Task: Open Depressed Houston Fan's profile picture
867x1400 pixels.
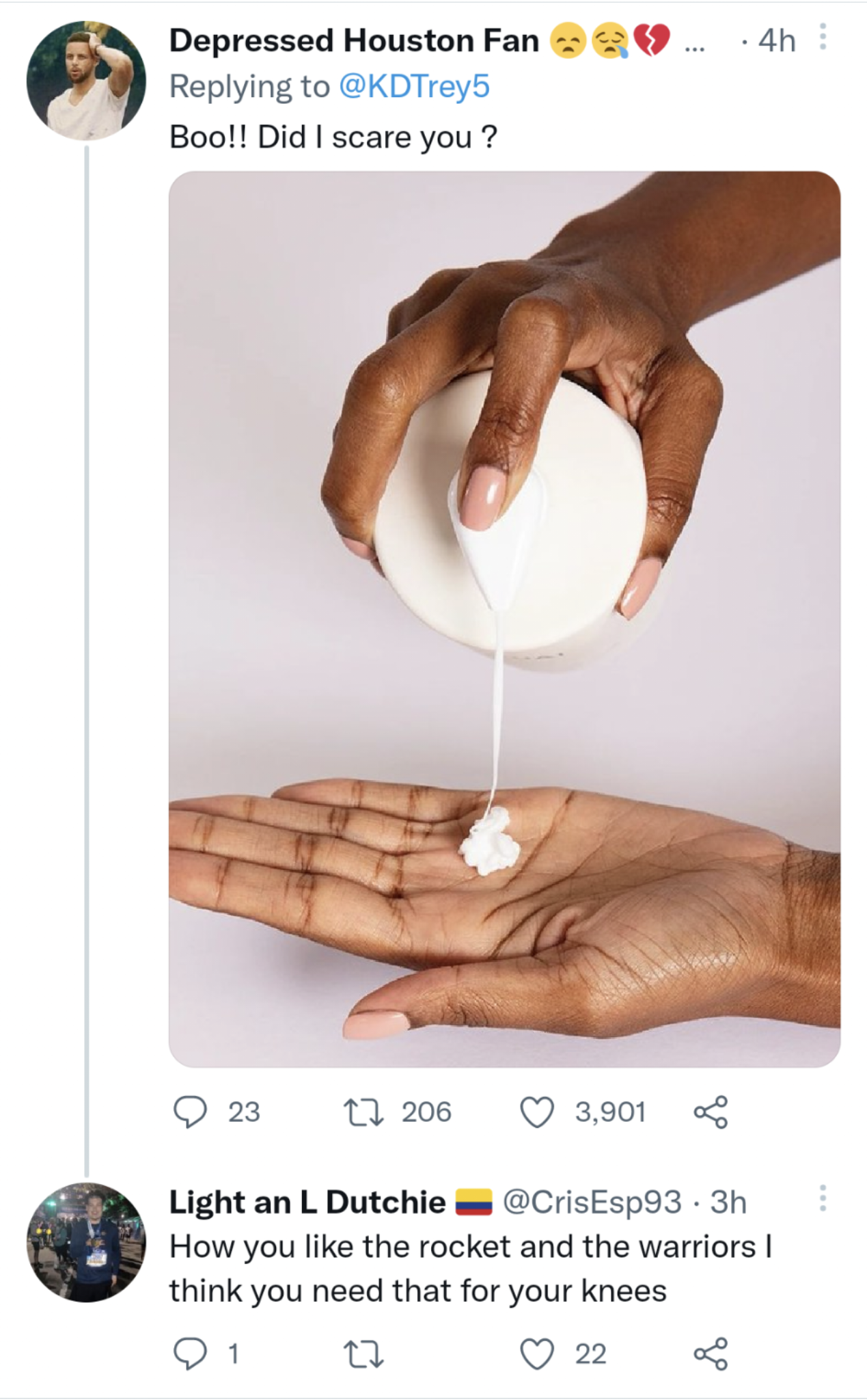Action: pos(86,81)
